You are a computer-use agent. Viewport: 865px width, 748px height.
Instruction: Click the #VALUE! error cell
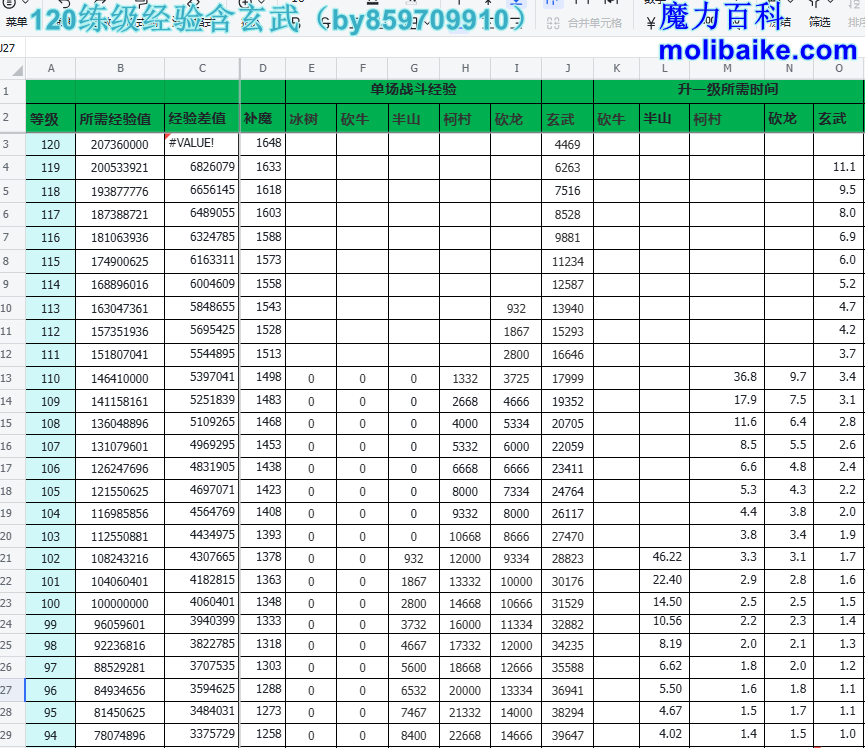point(202,144)
